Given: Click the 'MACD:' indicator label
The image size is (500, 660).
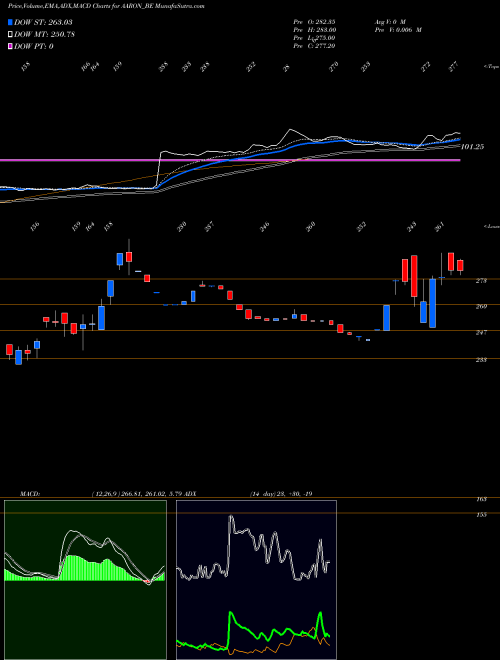Looking at the screenshot, I should [30, 493].
